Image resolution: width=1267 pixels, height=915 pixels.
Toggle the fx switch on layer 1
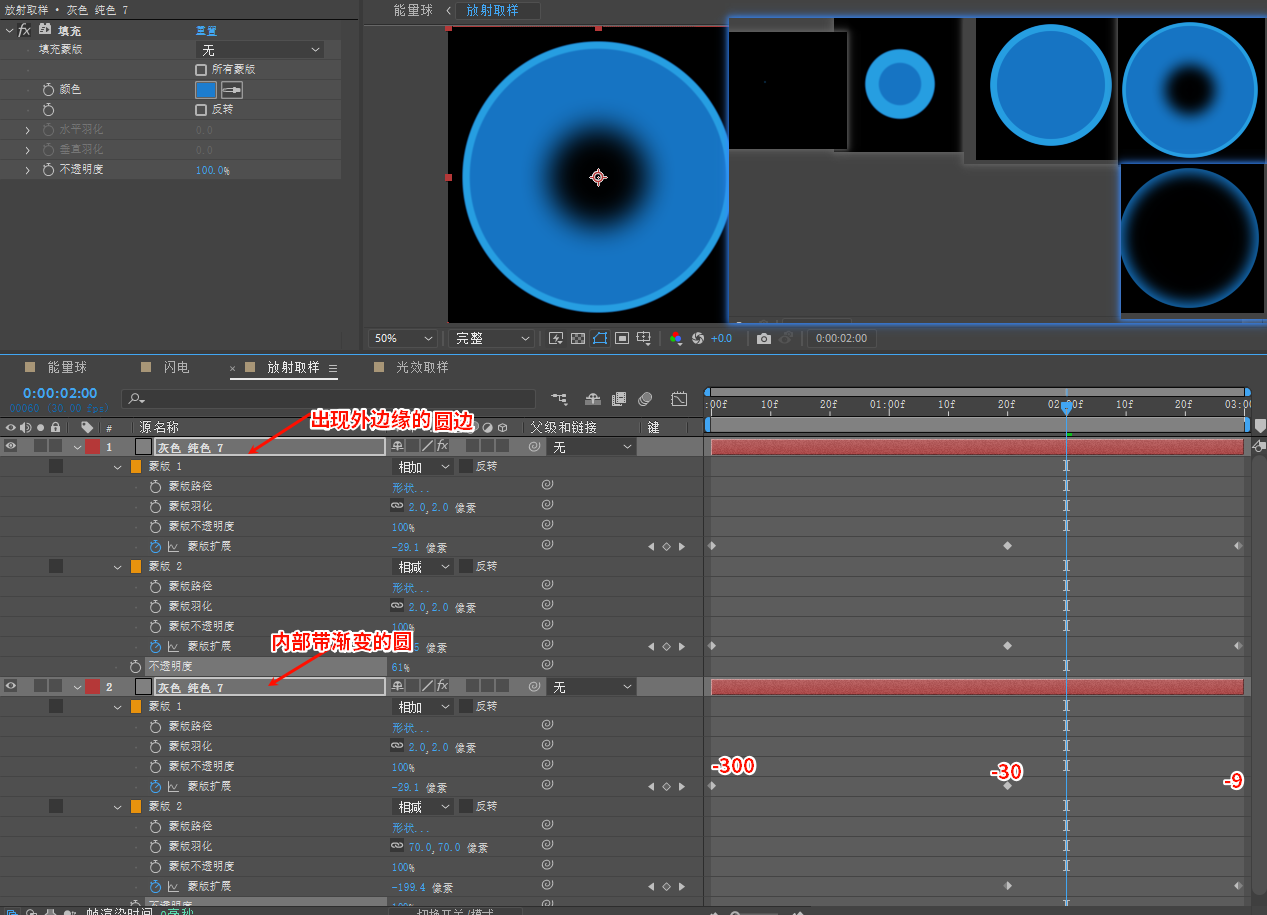coord(443,447)
